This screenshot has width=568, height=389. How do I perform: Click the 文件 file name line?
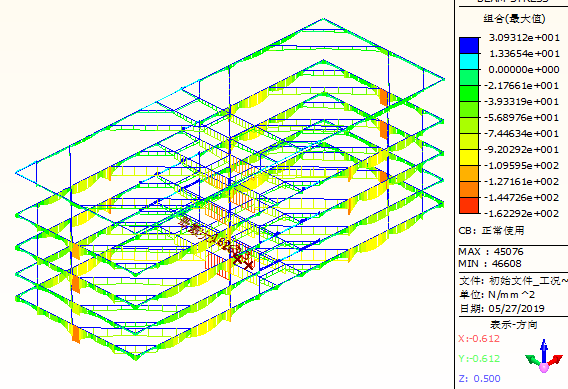pyautogui.click(x=513, y=280)
